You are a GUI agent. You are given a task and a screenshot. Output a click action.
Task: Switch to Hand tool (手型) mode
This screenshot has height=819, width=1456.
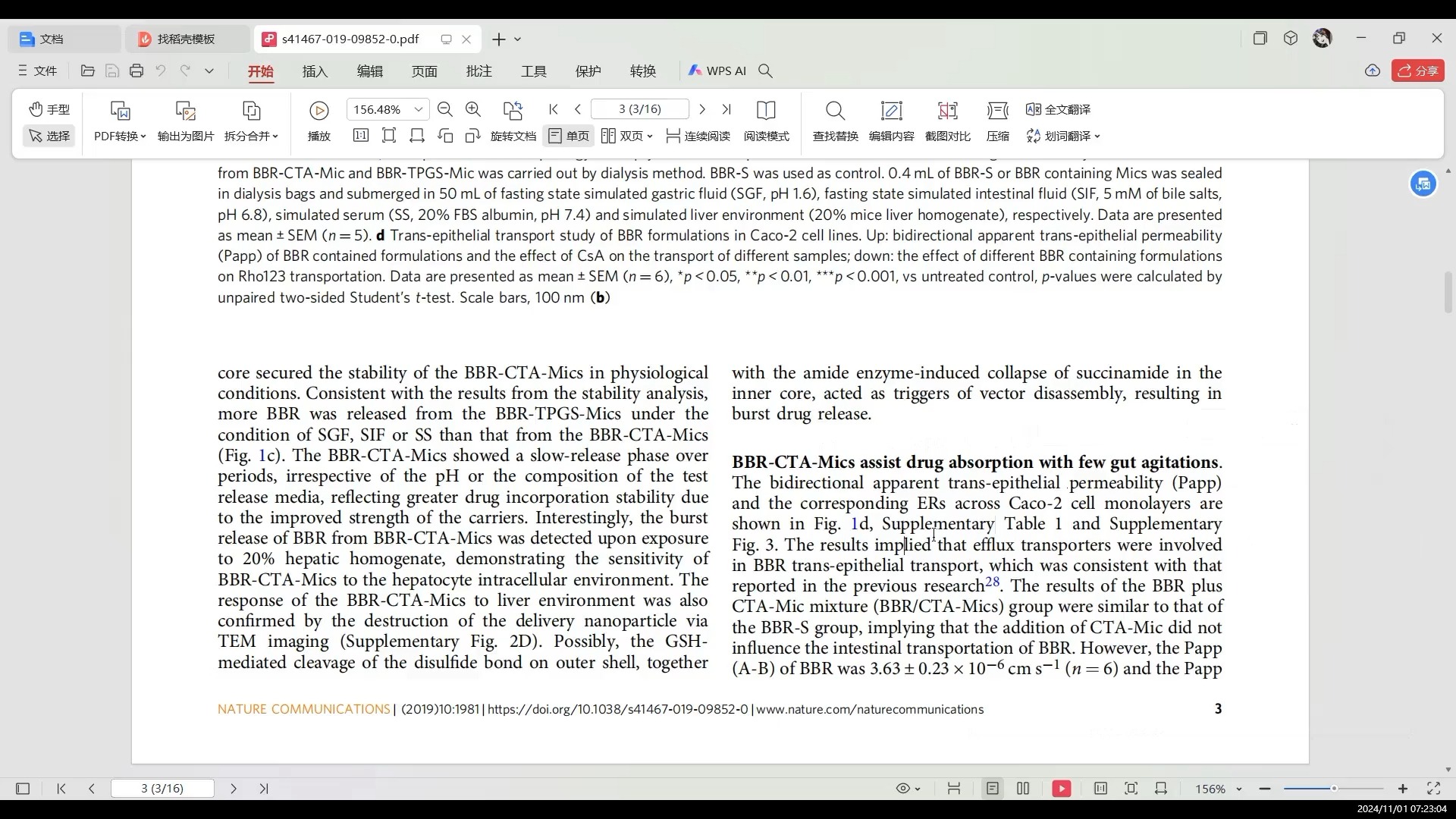coord(49,109)
